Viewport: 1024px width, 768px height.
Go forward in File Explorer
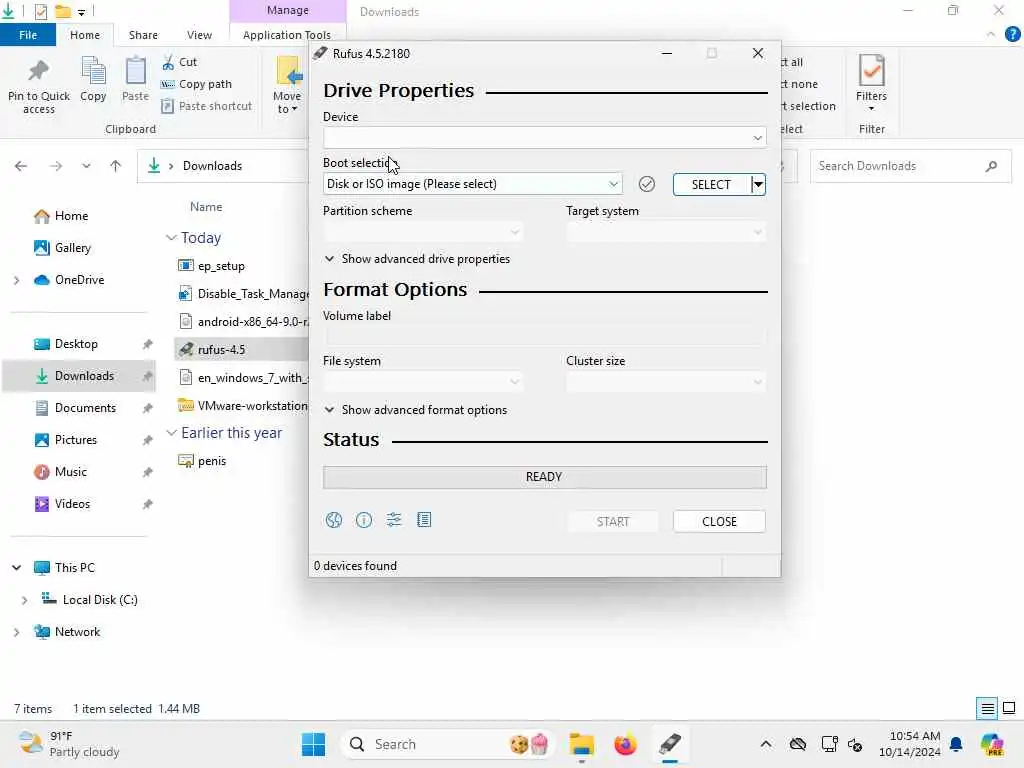pyautogui.click(x=56, y=166)
